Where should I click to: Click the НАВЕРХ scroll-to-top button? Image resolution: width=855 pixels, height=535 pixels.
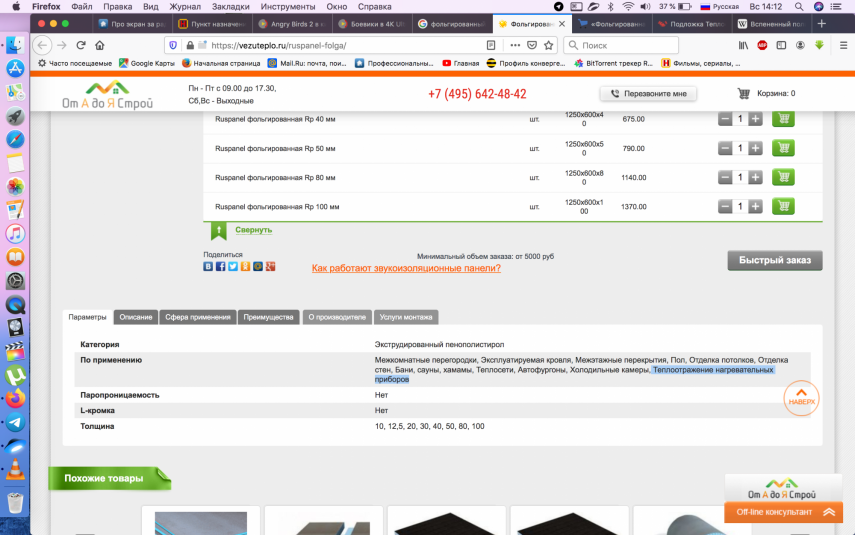tap(801, 398)
